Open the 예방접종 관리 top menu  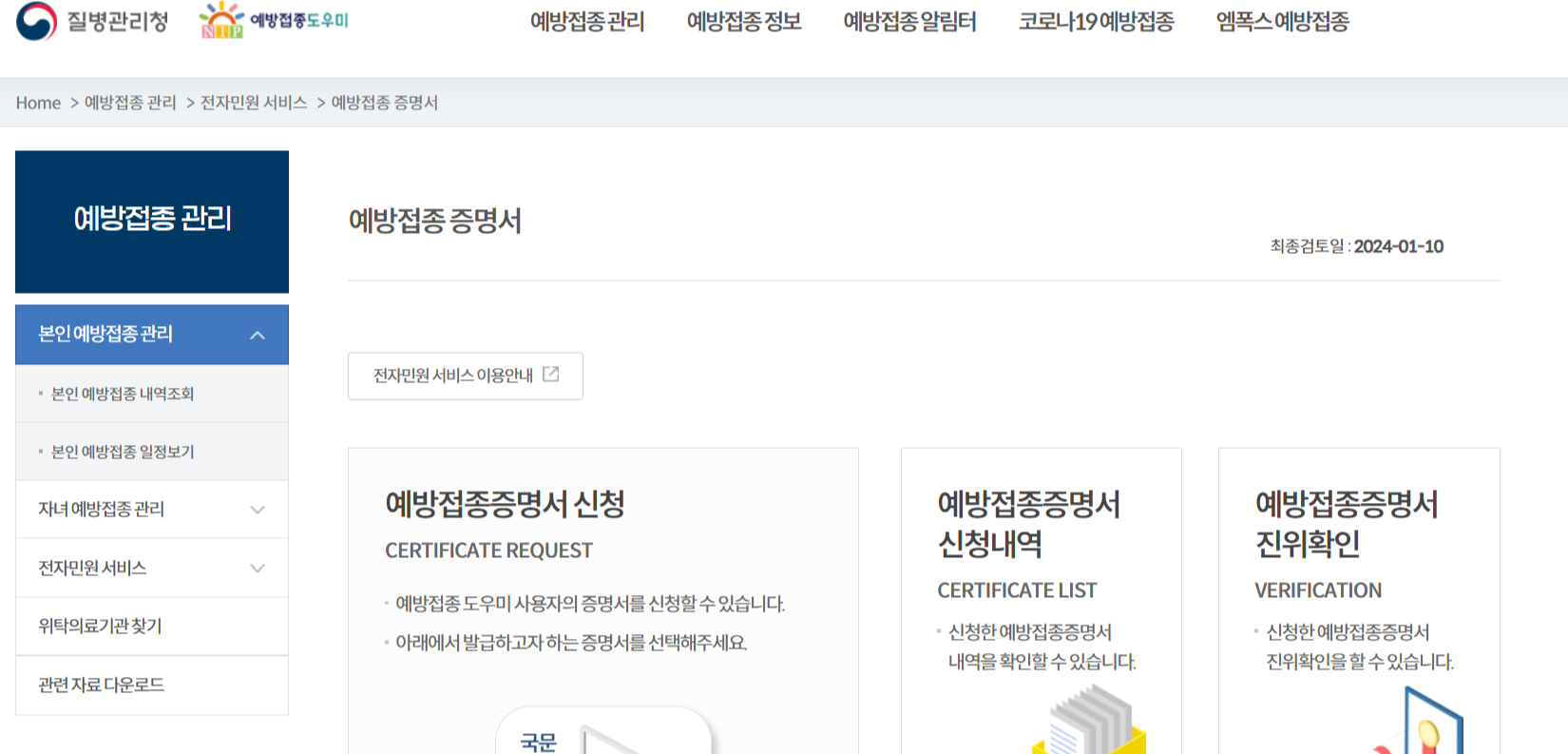coord(587,22)
